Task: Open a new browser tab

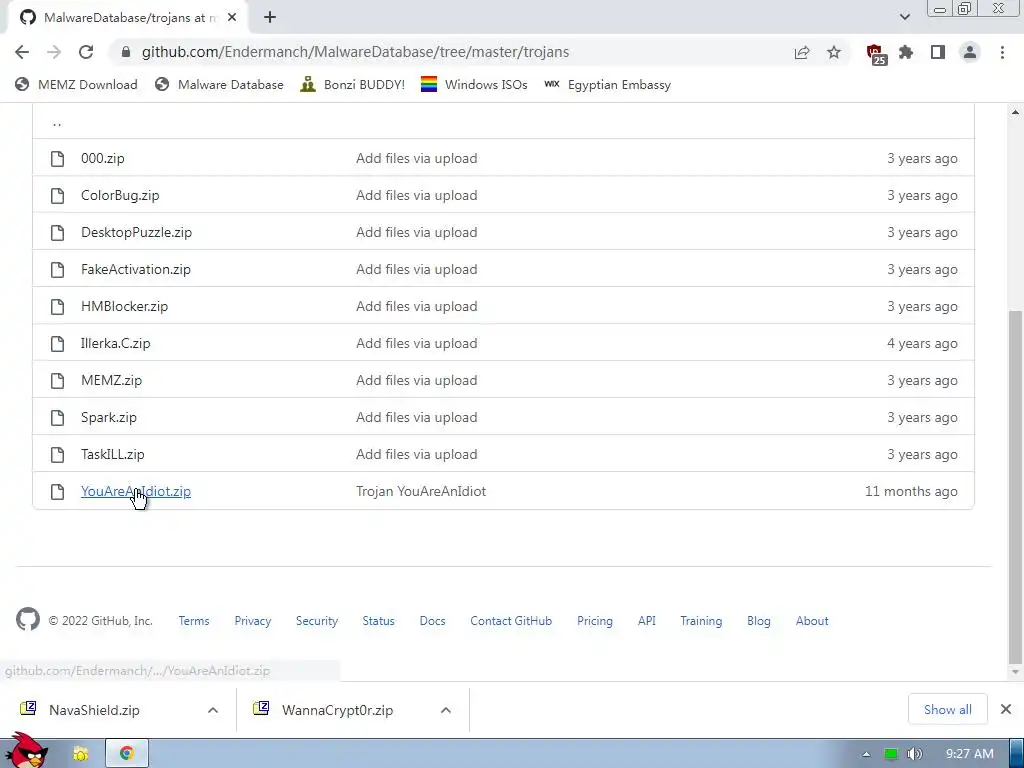Action: click(270, 18)
